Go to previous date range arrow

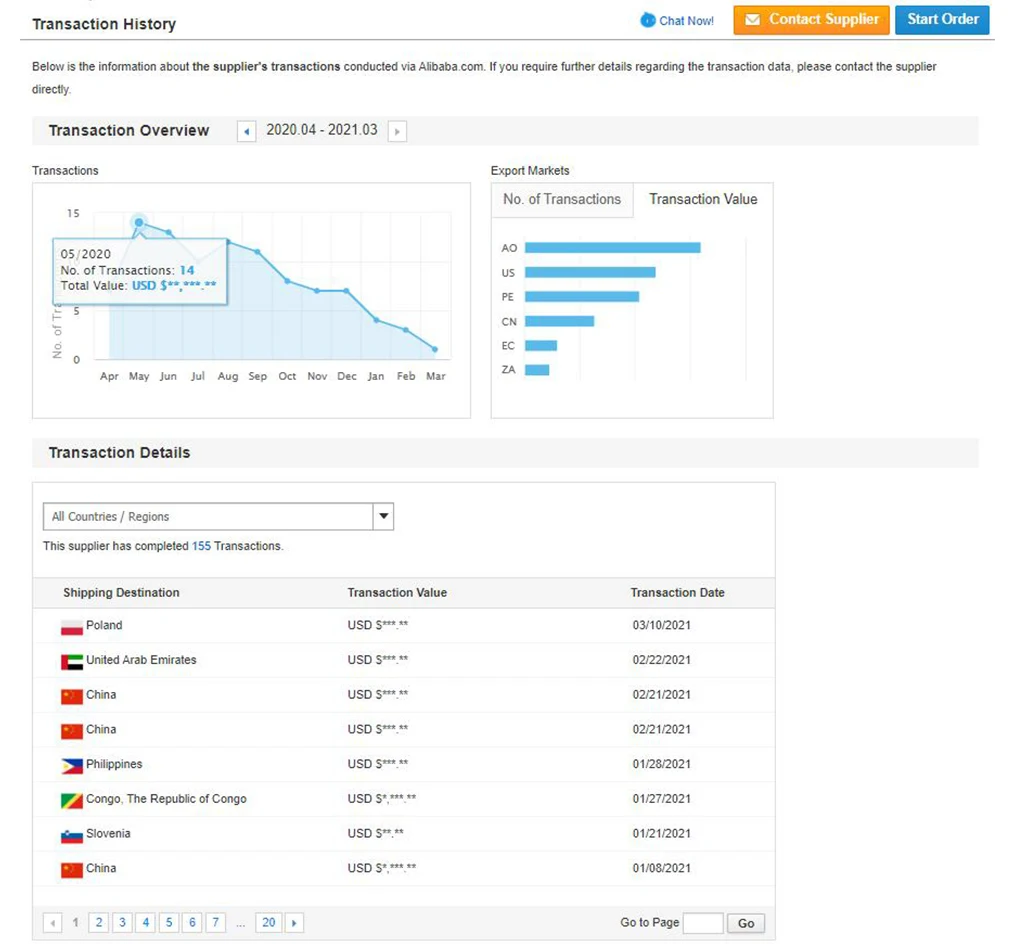(246, 131)
